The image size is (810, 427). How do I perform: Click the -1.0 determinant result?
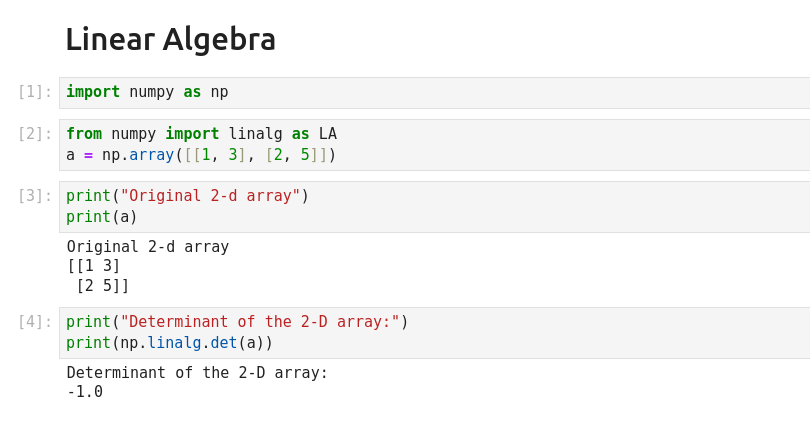coord(85,392)
